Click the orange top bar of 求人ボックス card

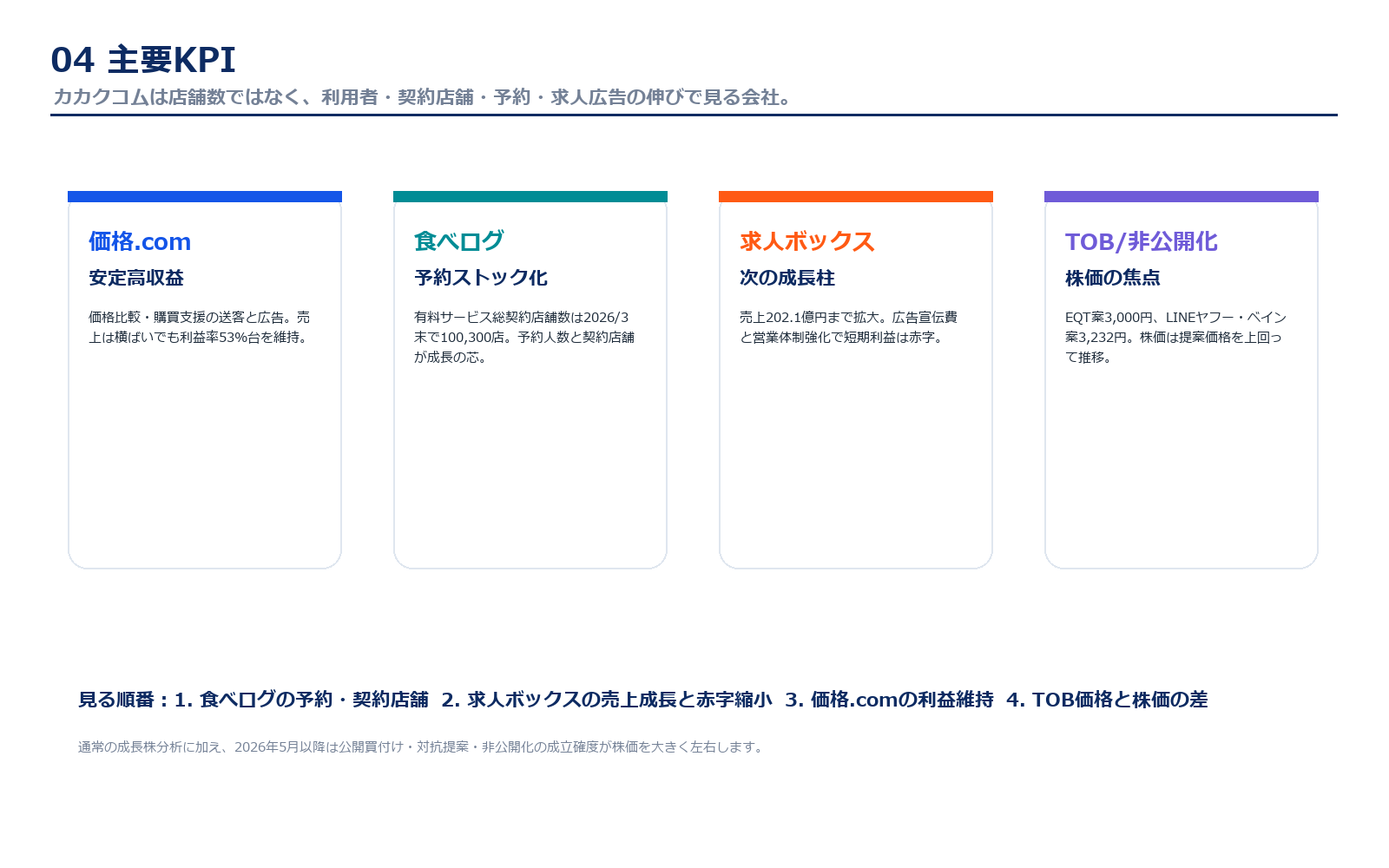pyautogui.click(x=856, y=196)
